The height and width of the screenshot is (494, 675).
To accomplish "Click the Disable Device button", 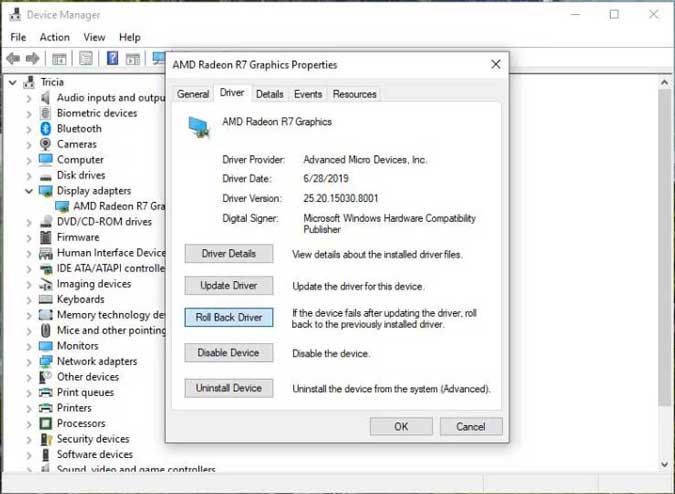I will pyautogui.click(x=229, y=353).
